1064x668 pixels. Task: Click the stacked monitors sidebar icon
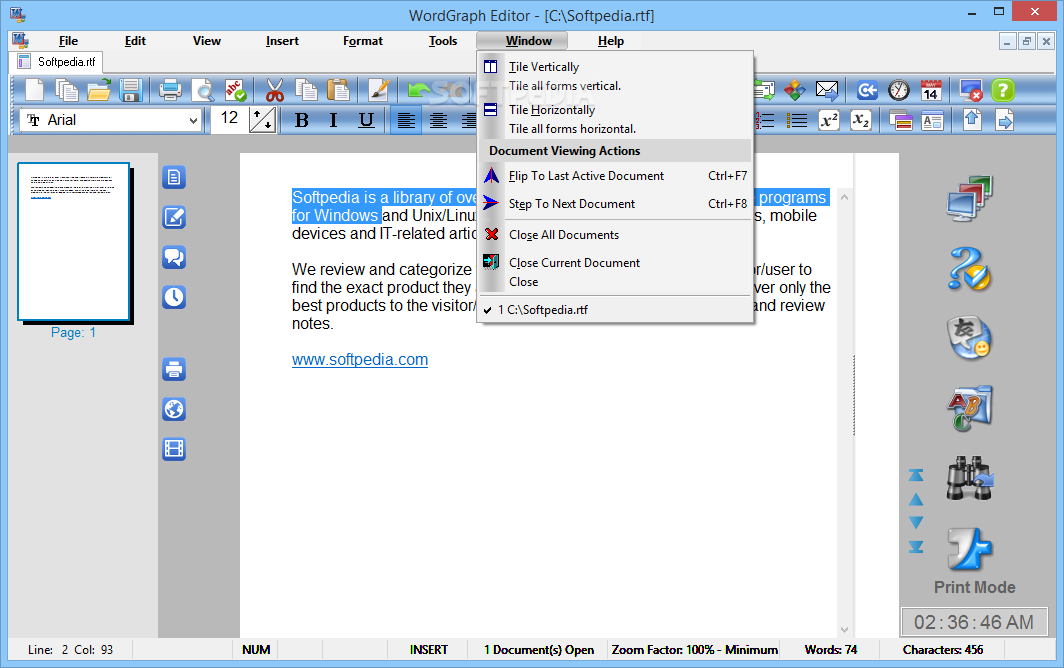pyautogui.click(x=970, y=198)
